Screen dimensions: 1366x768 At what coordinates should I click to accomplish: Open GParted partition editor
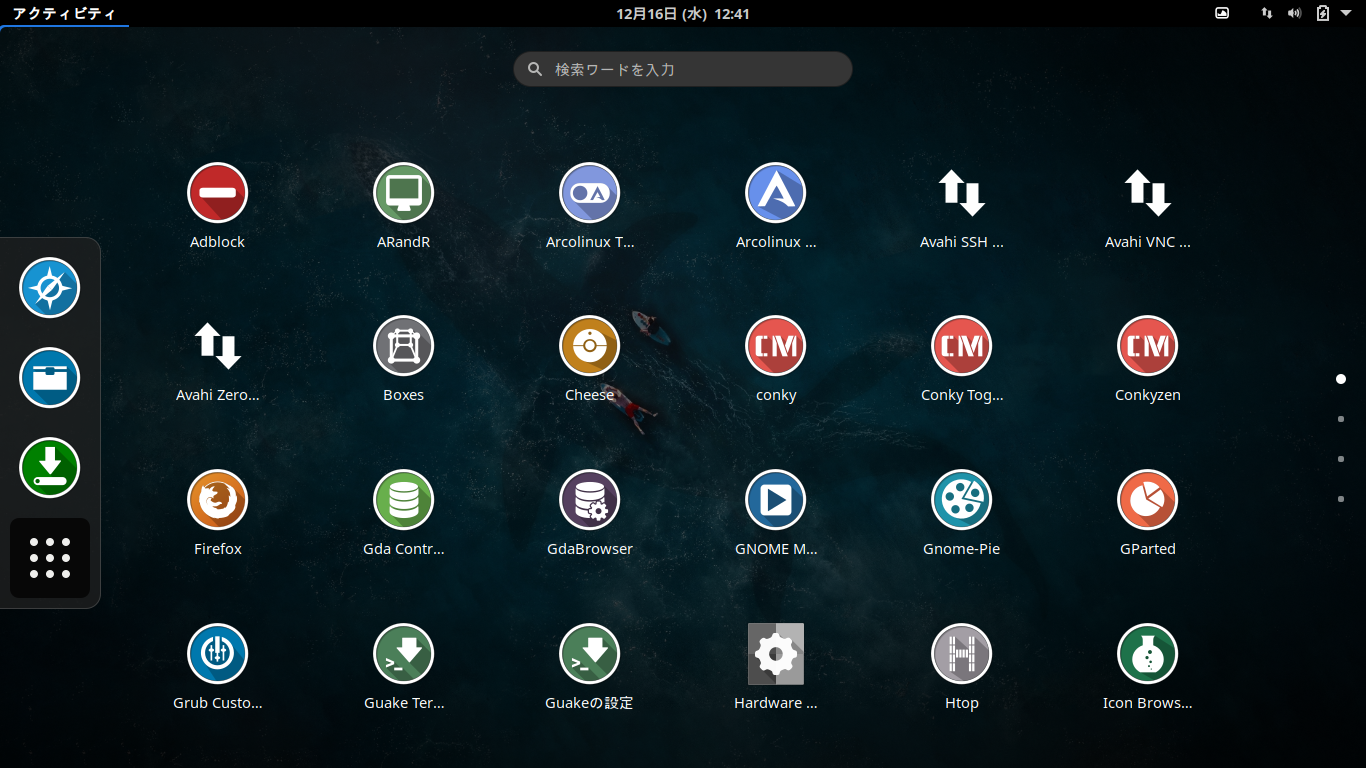(x=1147, y=500)
